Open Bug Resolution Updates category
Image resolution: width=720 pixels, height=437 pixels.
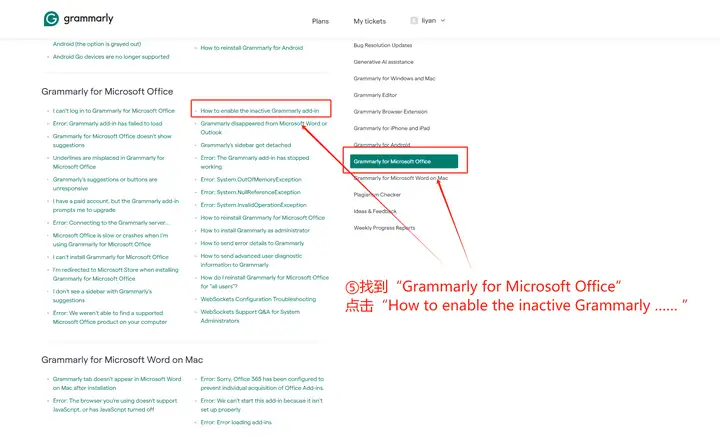pyautogui.click(x=382, y=45)
